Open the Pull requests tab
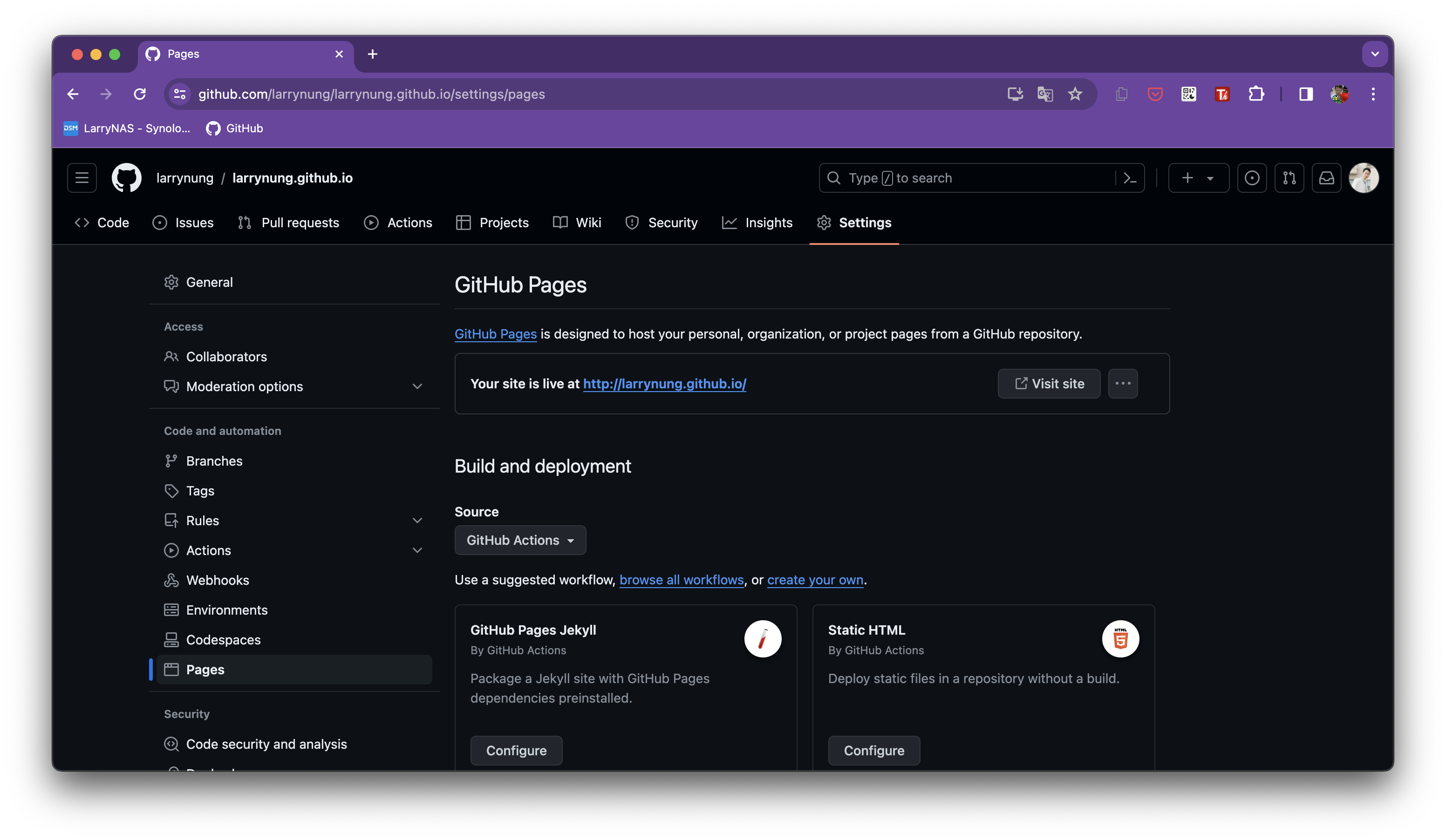Screen dimensions: 1446x840 pos(289,223)
